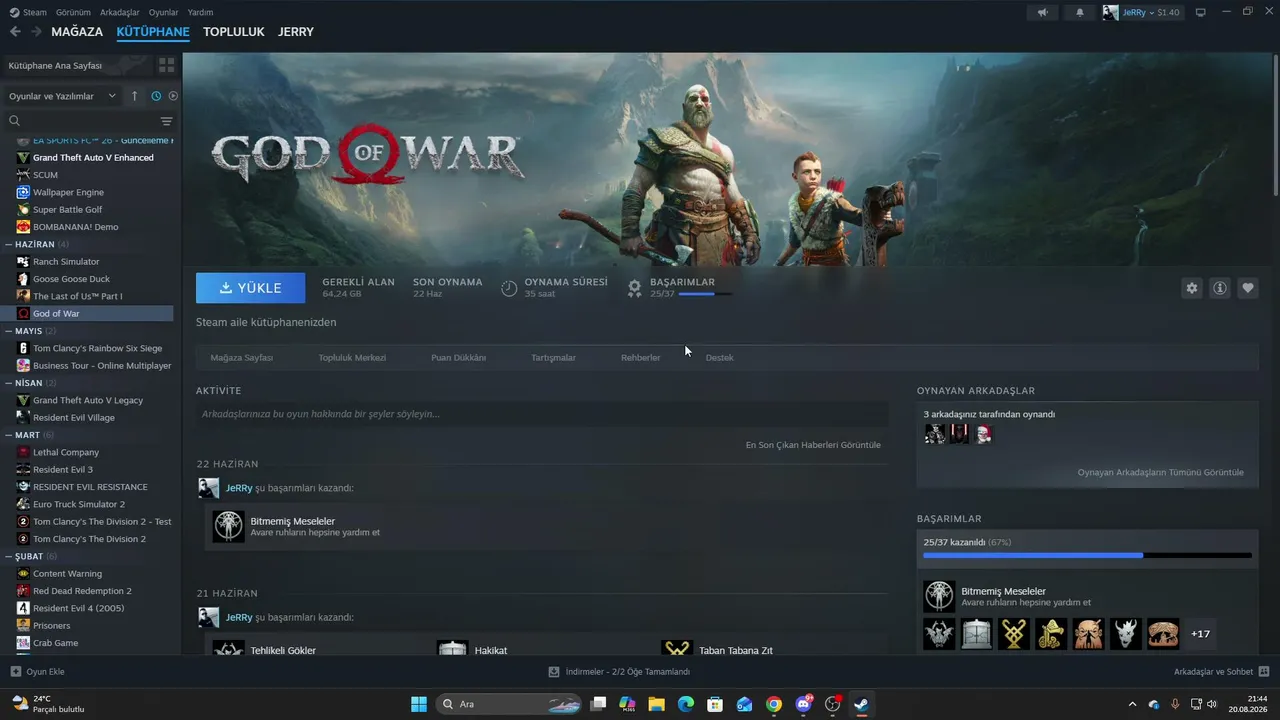Open God of War settings gear
The height and width of the screenshot is (720, 1280).
point(1191,288)
